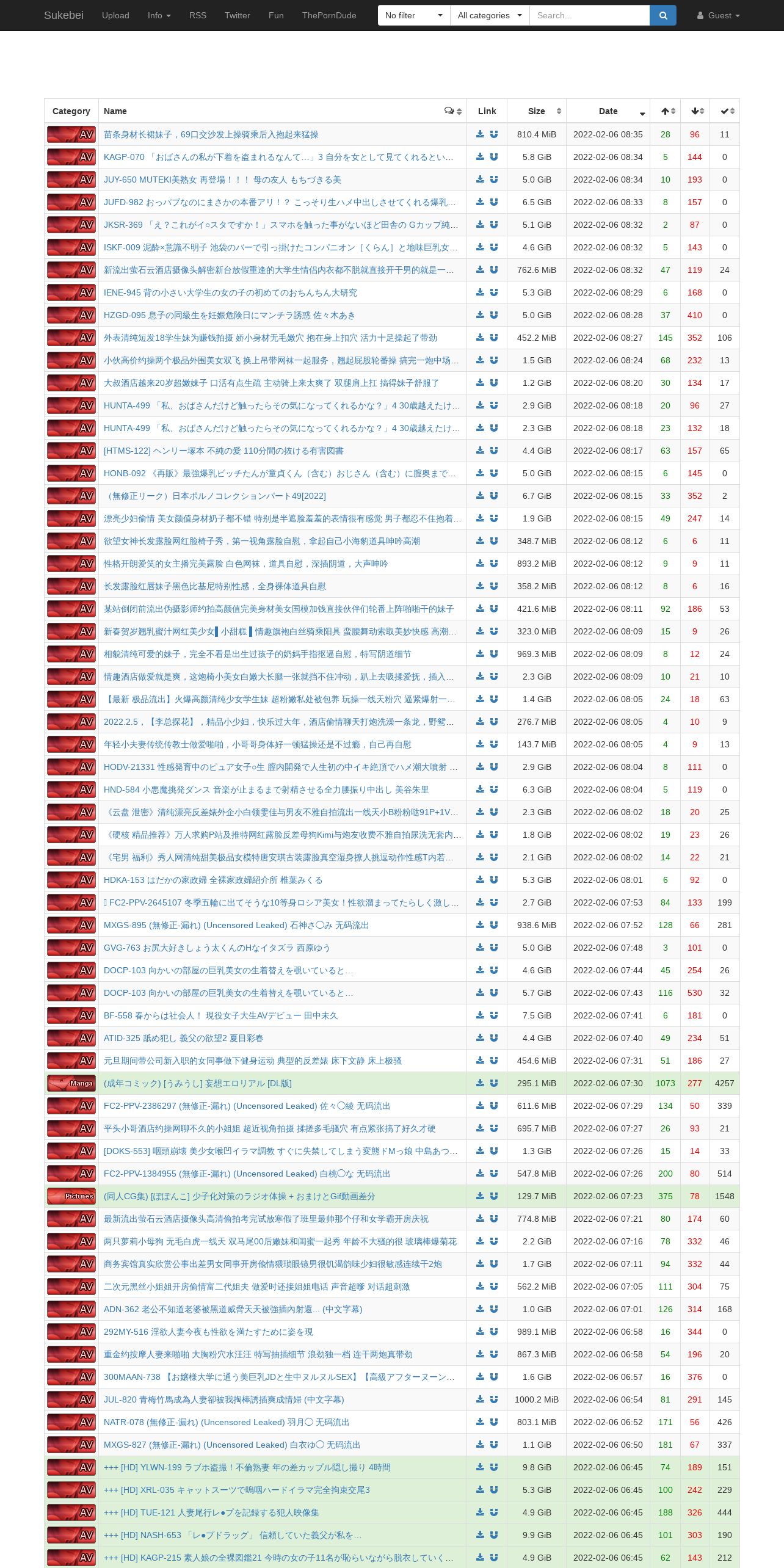
Task: Click date cell '2022-02-06 07:30'
Action: (608, 1083)
